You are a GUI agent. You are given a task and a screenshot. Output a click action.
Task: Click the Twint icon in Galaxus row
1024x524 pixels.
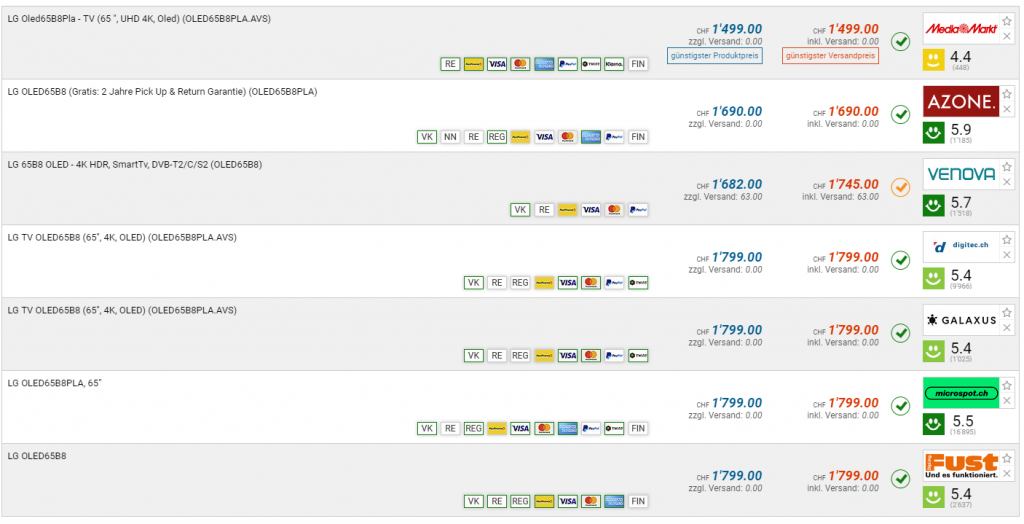(x=638, y=355)
